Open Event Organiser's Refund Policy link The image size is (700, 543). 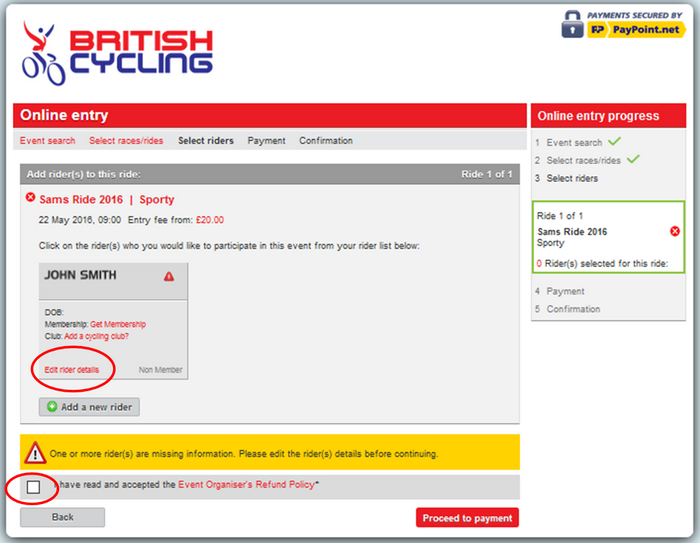coord(247,485)
